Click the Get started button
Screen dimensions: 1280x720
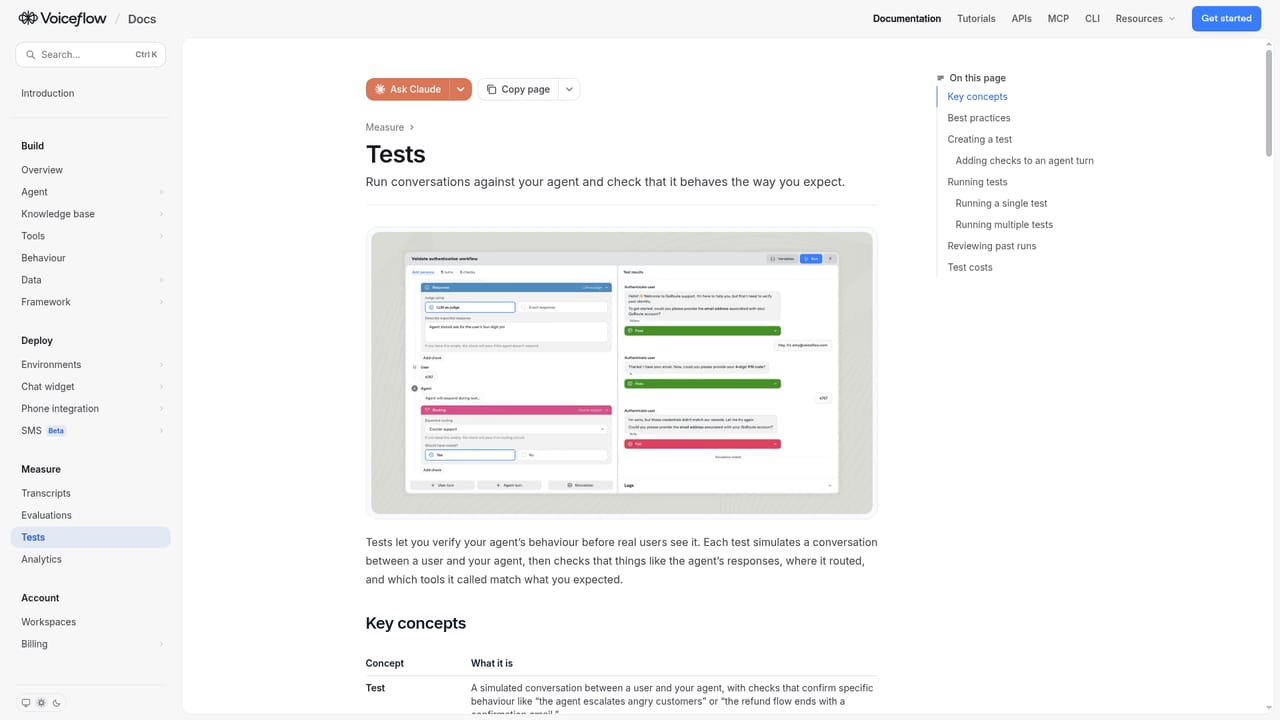click(x=1226, y=18)
